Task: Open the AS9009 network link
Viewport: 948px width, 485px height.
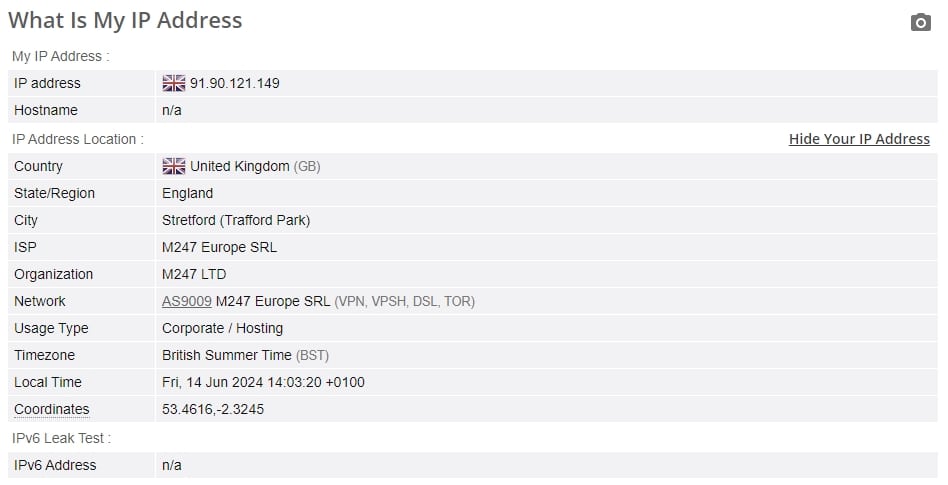Action: pos(187,301)
